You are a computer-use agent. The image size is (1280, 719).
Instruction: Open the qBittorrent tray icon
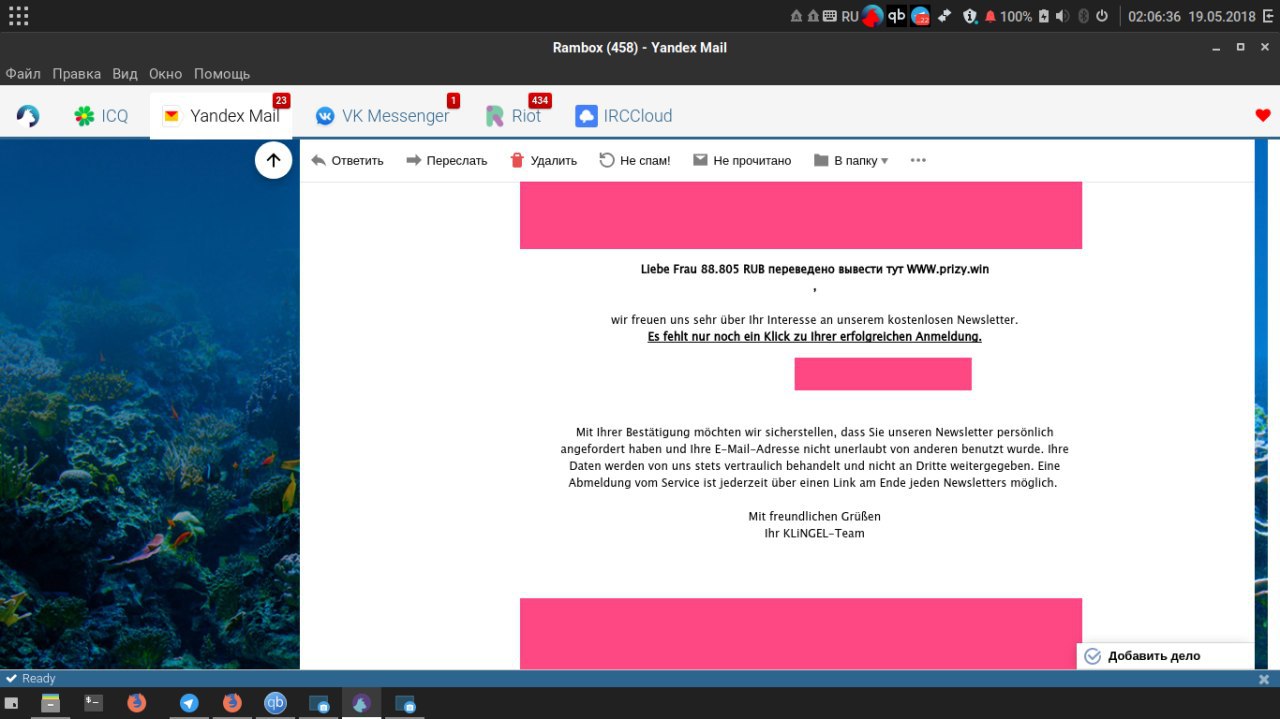pos(897,16)
